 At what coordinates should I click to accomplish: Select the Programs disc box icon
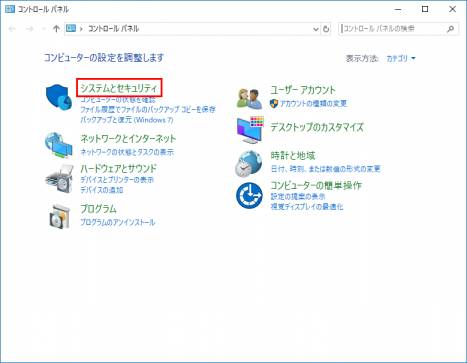coord(59,216)
